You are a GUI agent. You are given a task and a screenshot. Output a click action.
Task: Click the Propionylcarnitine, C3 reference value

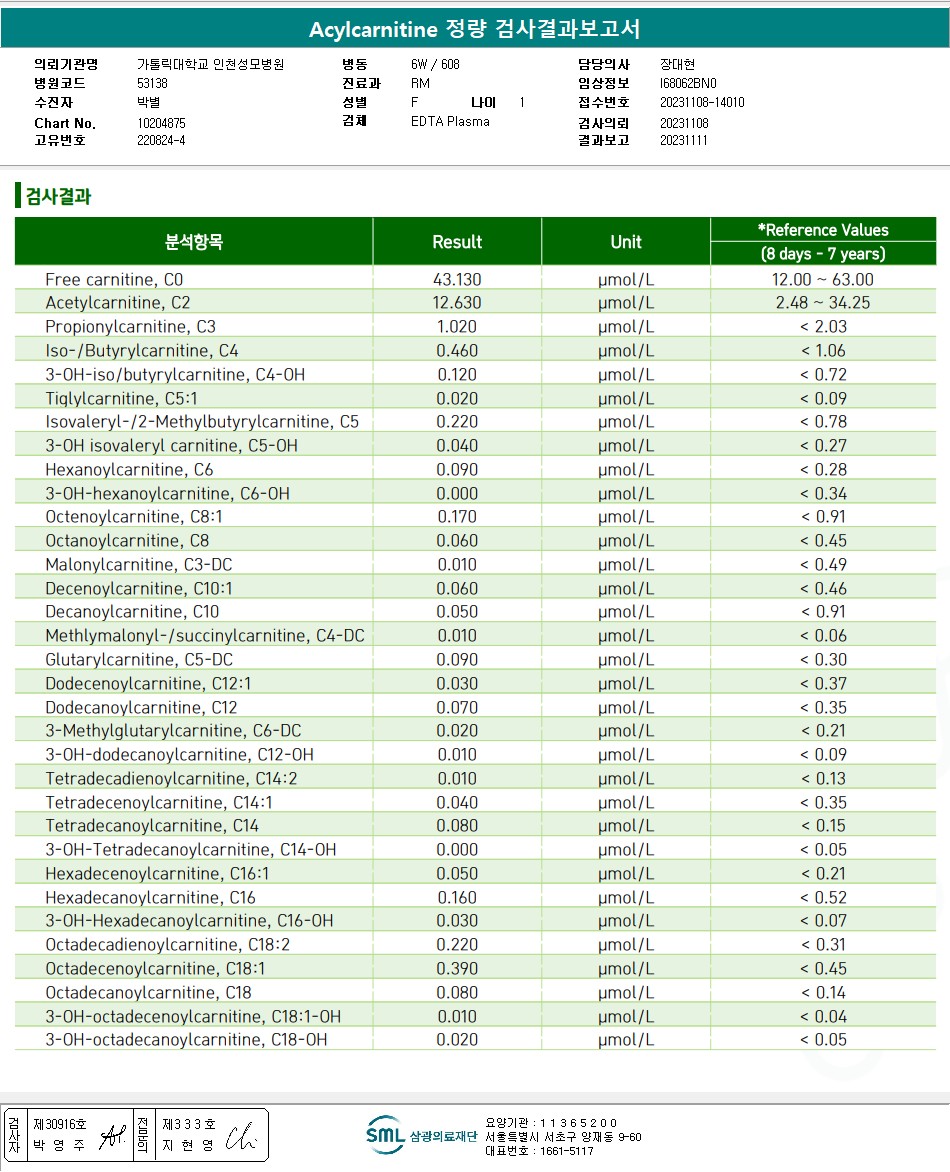[x=823, y=327]
